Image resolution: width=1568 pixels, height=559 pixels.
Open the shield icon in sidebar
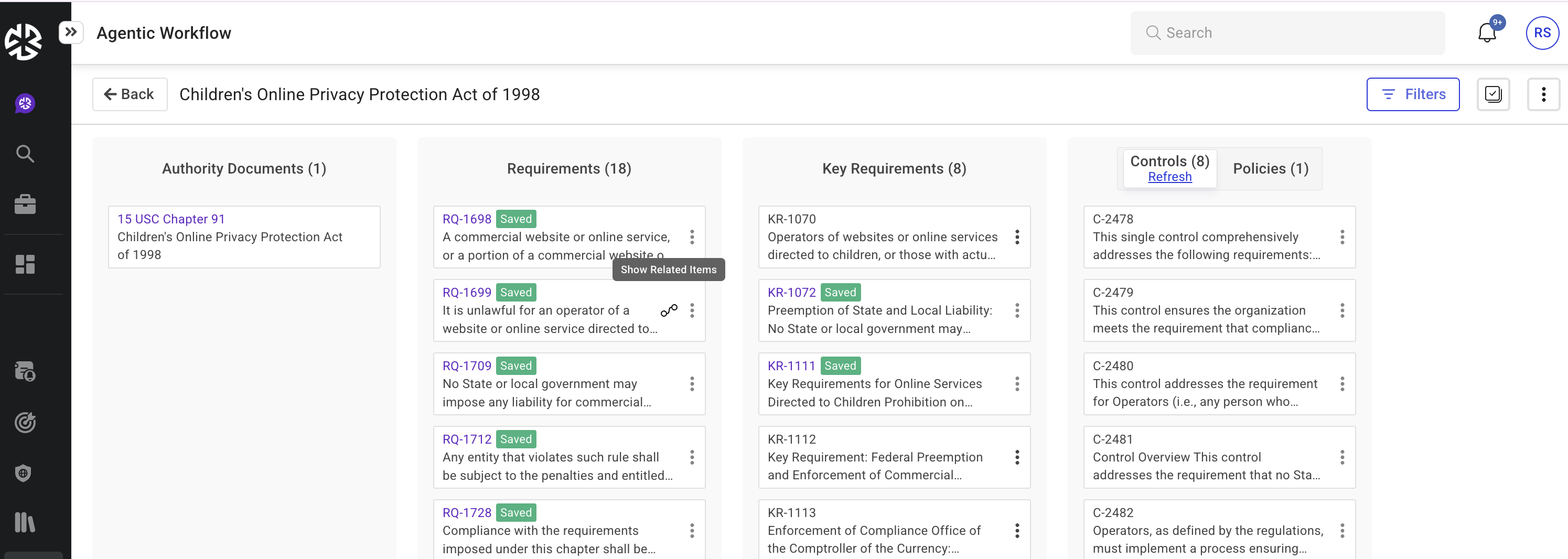[x=23, y=473]
